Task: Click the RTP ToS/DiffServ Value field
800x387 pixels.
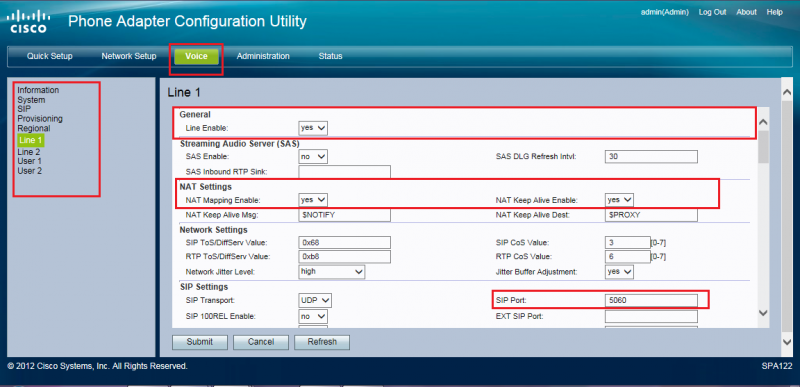Action: tap(344, 256)
